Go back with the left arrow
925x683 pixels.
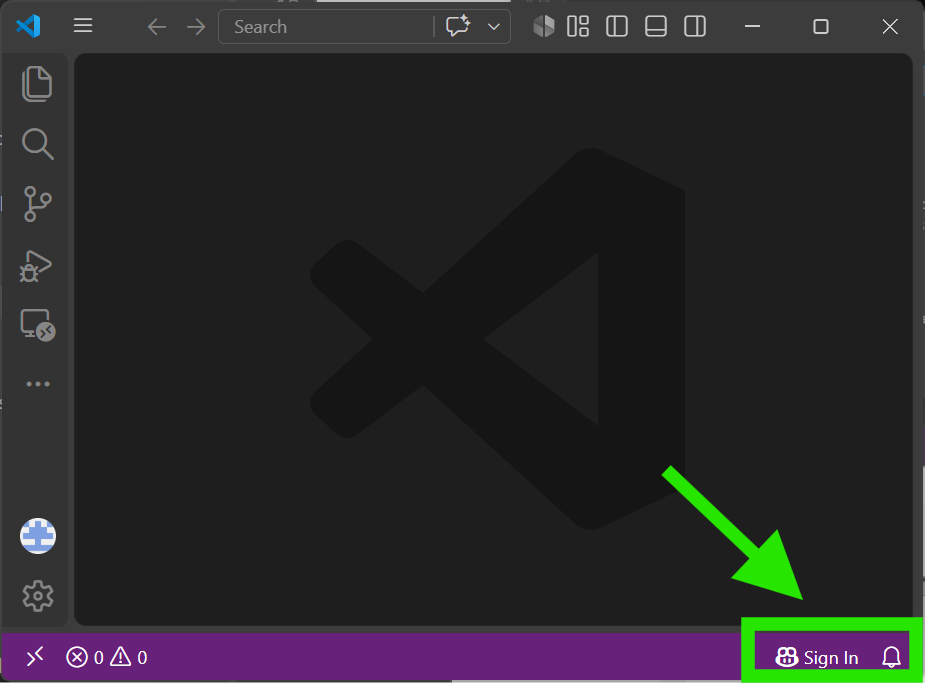[156, 27]
